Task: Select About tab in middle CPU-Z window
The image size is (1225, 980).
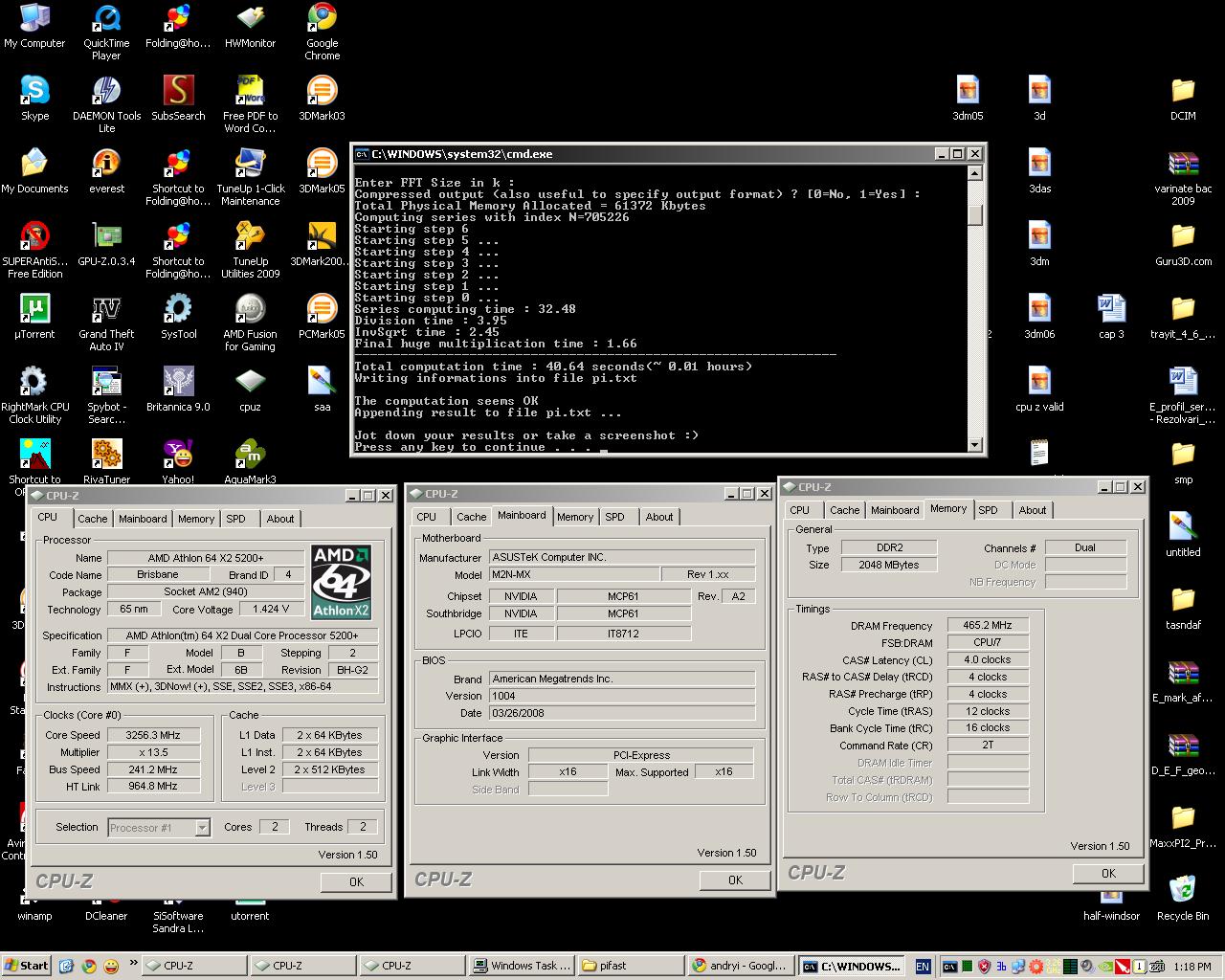Action: click(x=659, y=517)
